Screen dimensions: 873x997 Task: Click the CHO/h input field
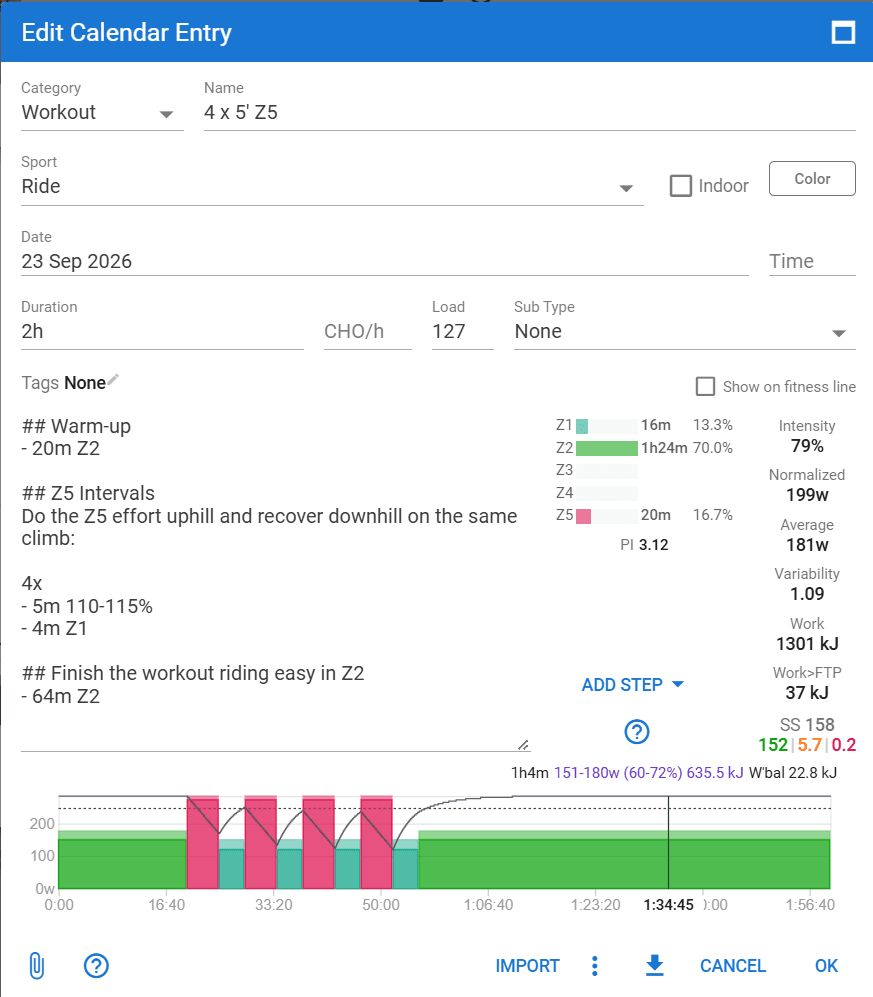click(x=368, y=332)
